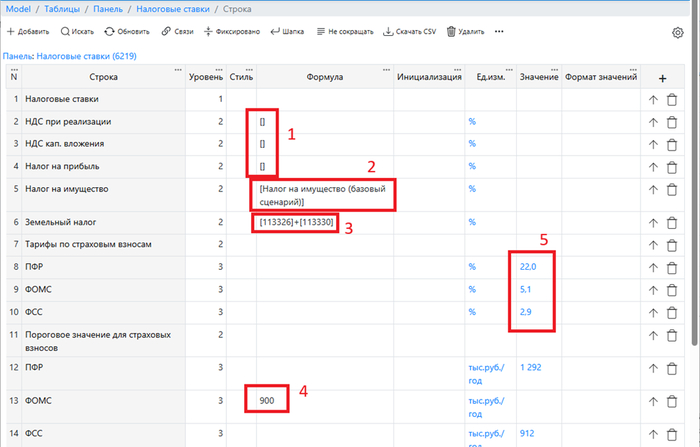Move the Налог на имущество row up

(653, 189)
